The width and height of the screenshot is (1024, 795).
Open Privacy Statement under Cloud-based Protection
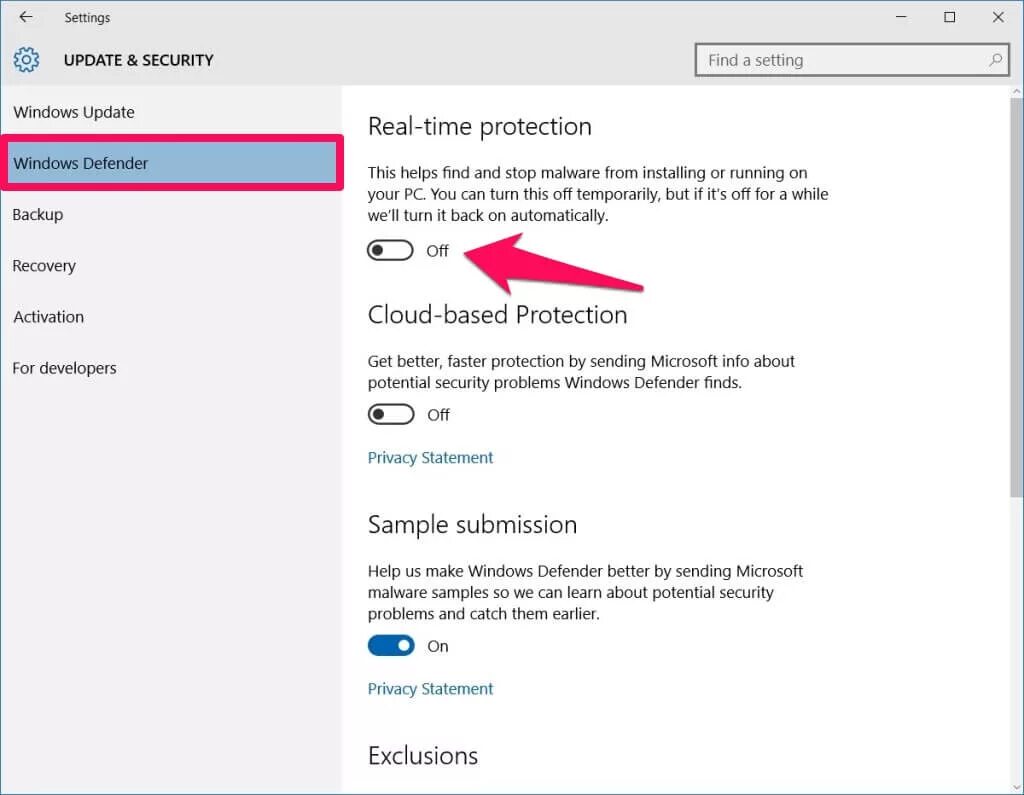click(430, 458)
